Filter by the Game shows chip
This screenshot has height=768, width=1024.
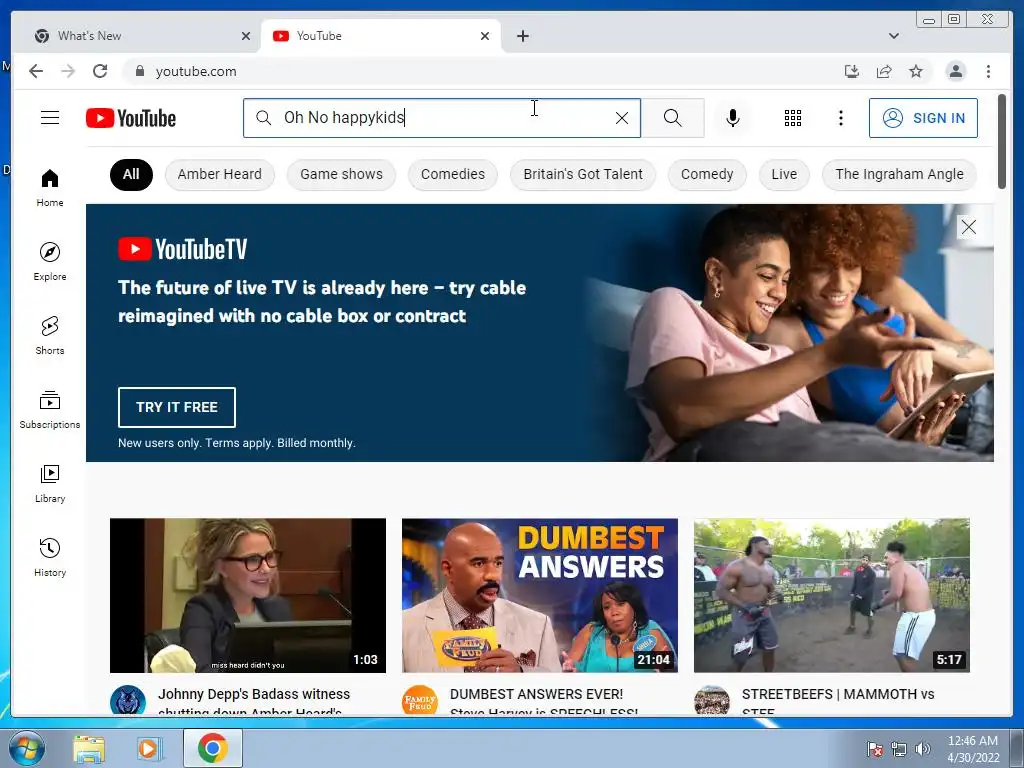341,174
